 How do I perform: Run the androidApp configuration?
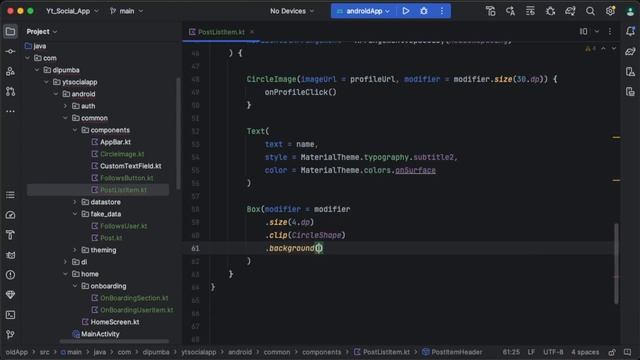[x=406, y=11]
